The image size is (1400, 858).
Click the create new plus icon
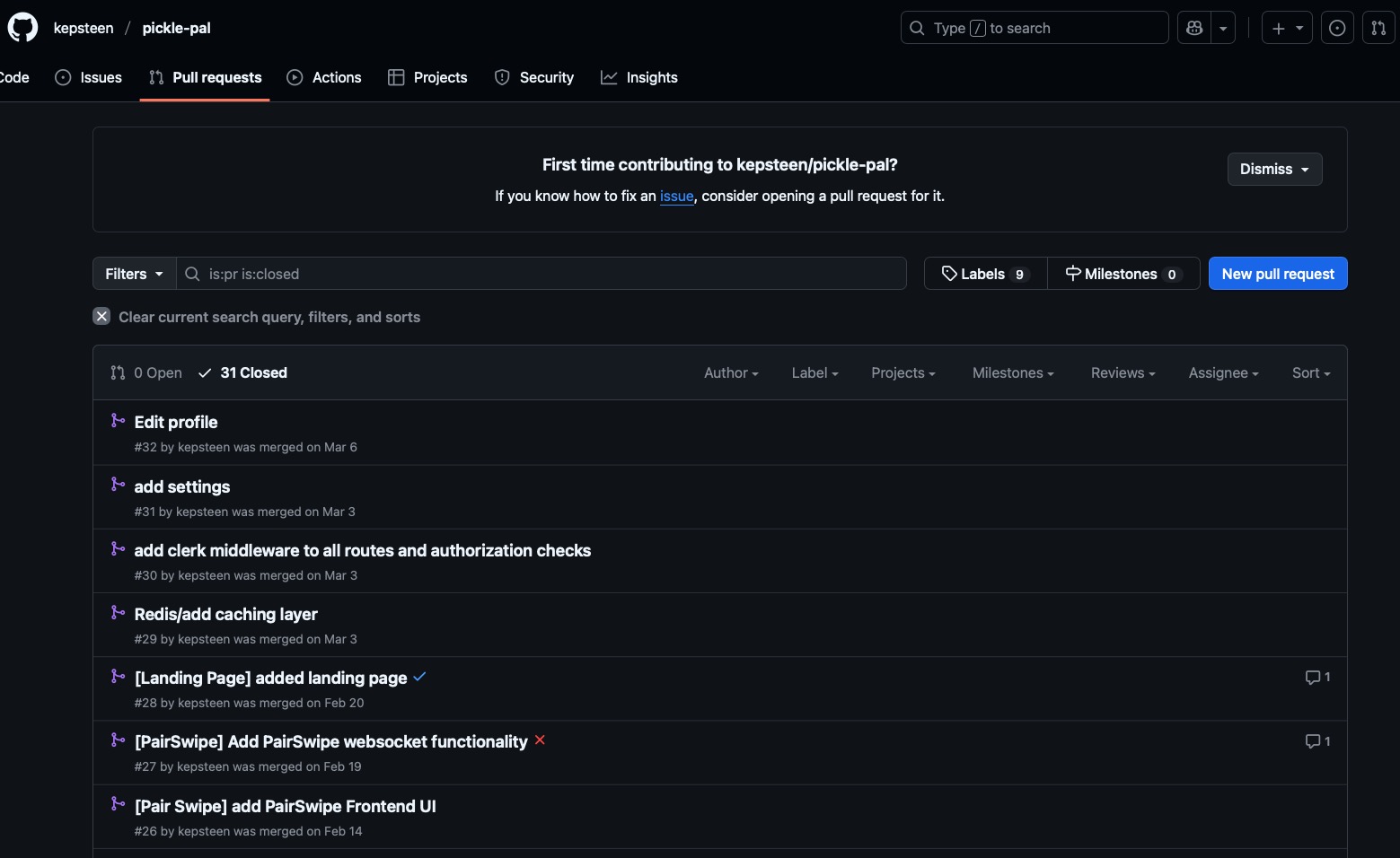point(1278,27)
